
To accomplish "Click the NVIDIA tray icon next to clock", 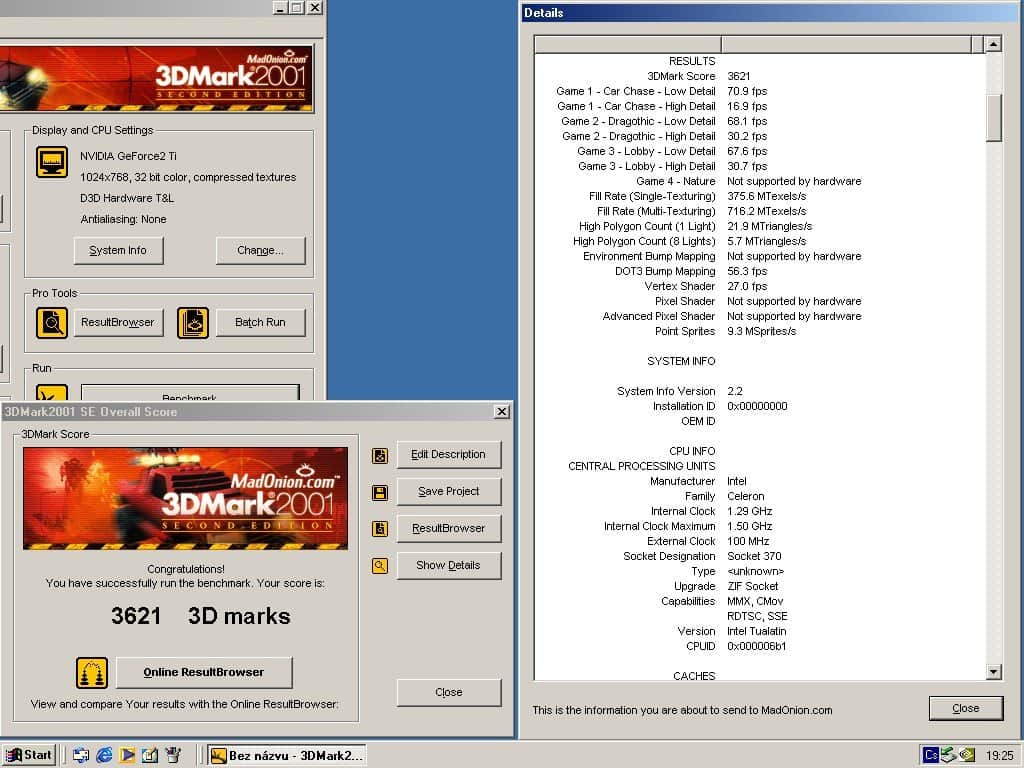I will pos(967,755).
